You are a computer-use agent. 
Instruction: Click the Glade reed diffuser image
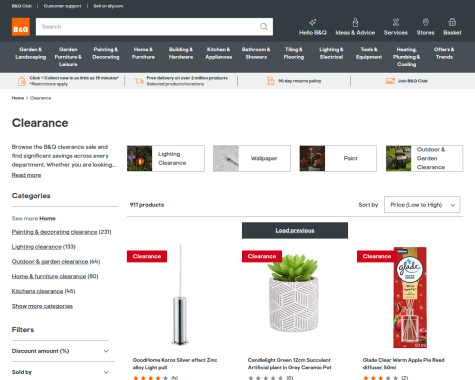point(410,297)
